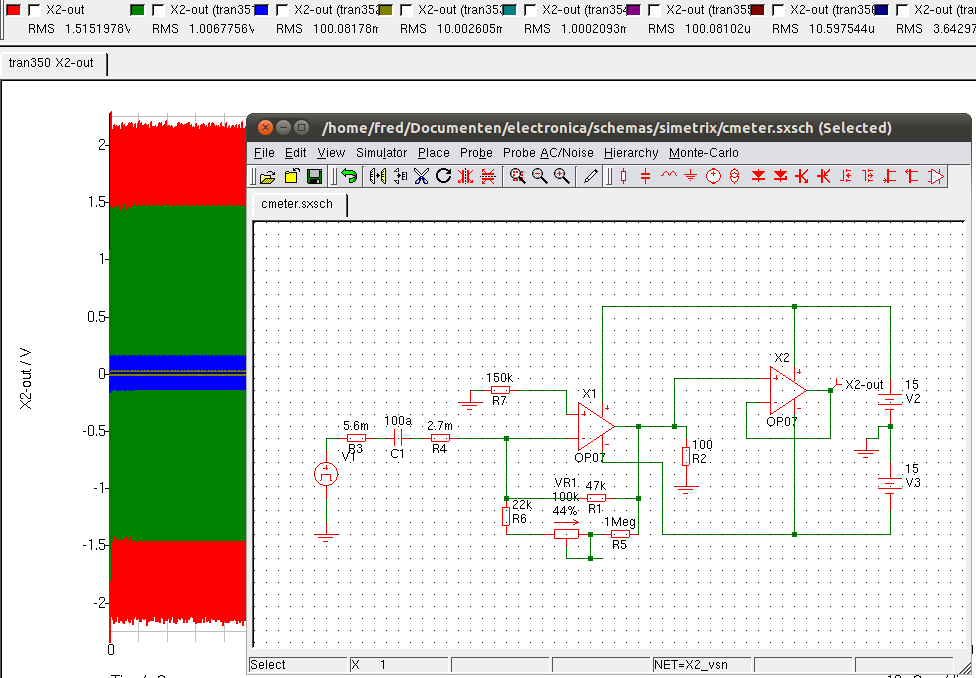Click the green tran351 legend color swatch
Screen dimensions: 976x678
point(138,10)
